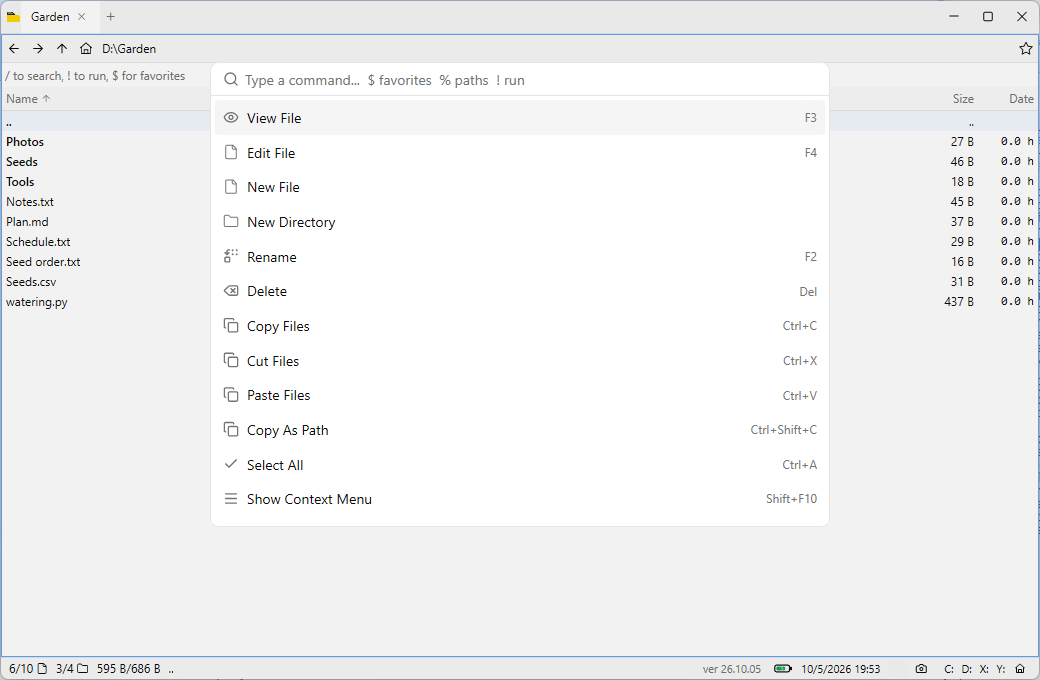The image size is (1040, 680).
Task: Click the copy icon beside Copy Files
Action: click(231, 326)
